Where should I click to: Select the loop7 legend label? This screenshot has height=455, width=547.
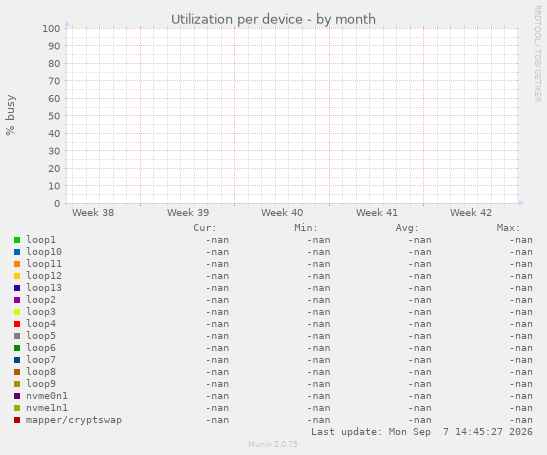click(x=41, y=360)
